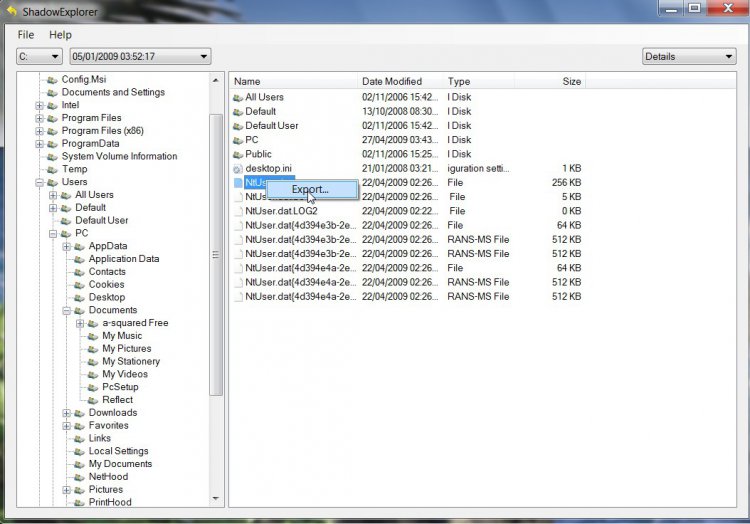This screenshot has width=750, height=524.
Task: Click the Config.Msi folder icon
Action: pos(52,80)
